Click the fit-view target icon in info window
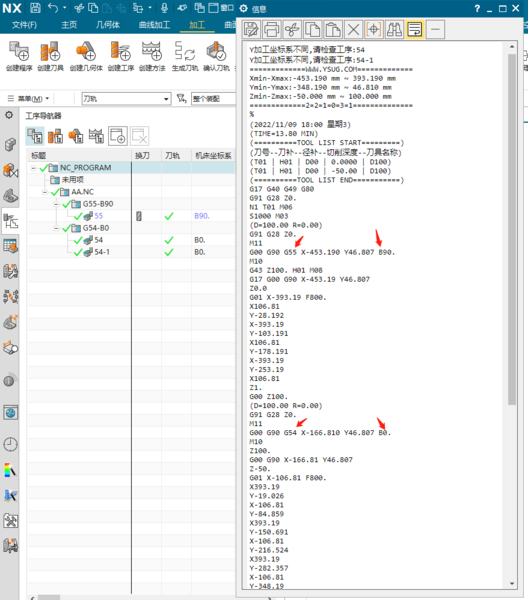Screen dimensions: 528x600 (374, 29)
